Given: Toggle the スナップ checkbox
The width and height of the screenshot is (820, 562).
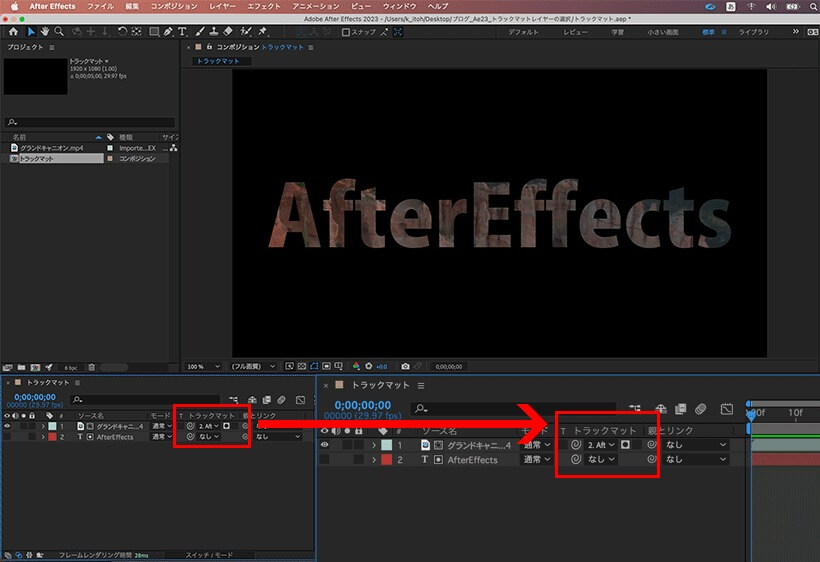Looking at the screenshot, I should (346, 32).
